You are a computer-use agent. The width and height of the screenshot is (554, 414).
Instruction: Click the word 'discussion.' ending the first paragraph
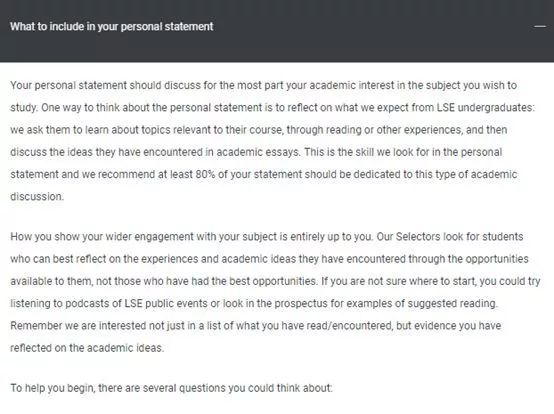[37, 196]
